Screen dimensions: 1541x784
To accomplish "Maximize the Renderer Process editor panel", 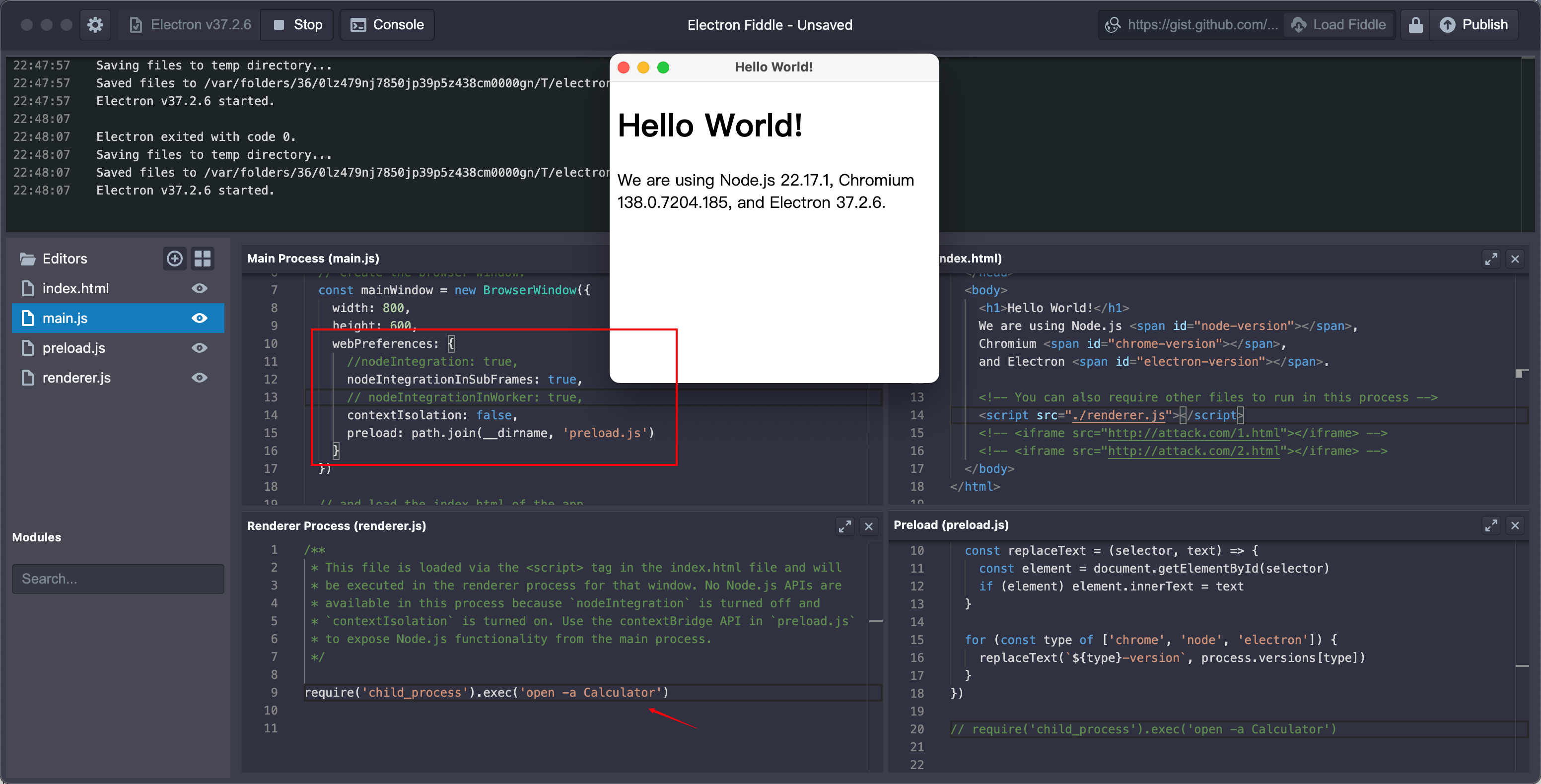I will click(x=844, y=526).
